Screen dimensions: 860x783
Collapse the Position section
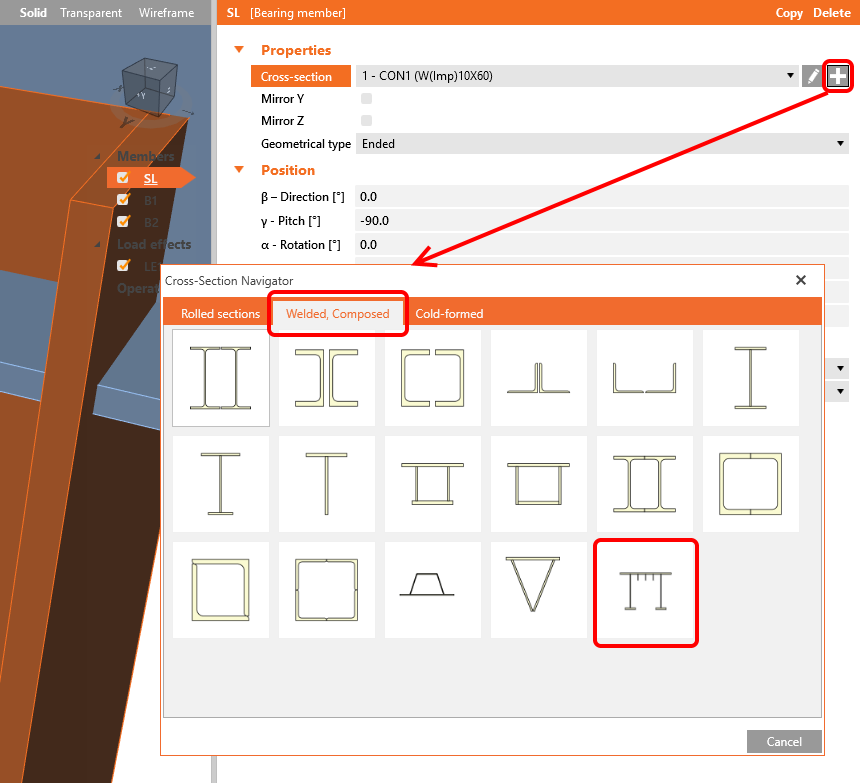coord(239,170)
